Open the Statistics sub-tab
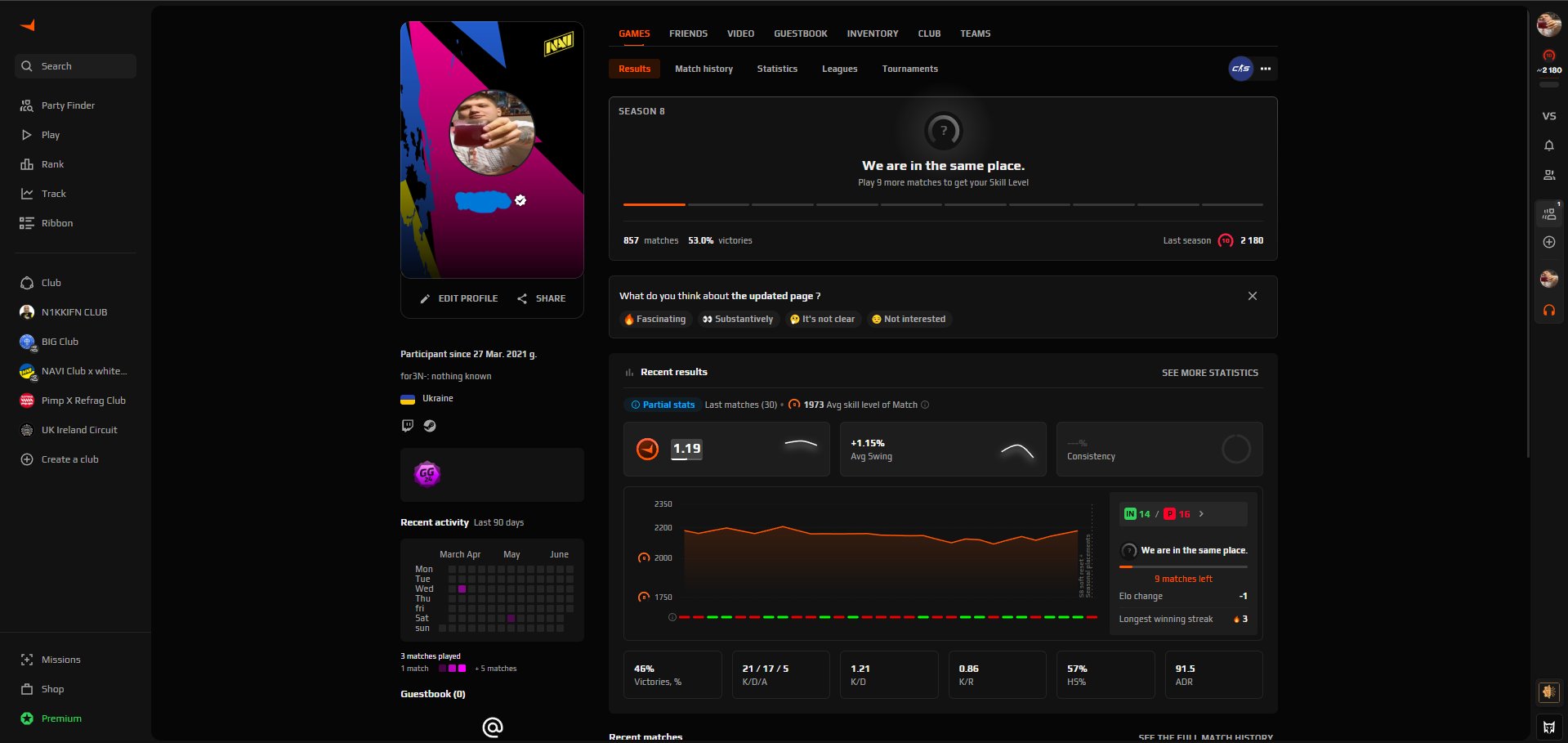The width and height of the screenshot is (1568, 743). [777, 69]
